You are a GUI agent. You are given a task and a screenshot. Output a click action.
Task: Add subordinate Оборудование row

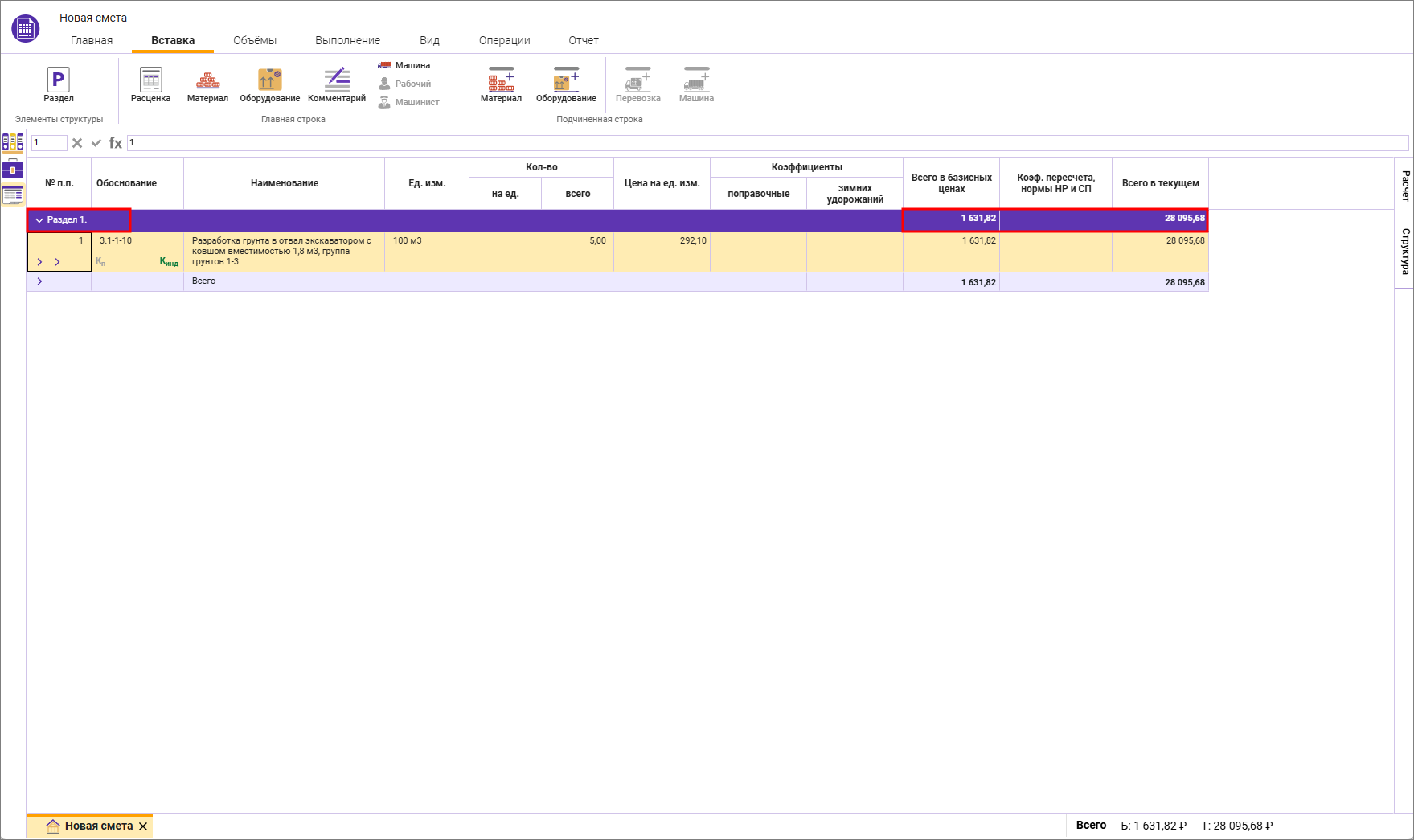point(566,84)
